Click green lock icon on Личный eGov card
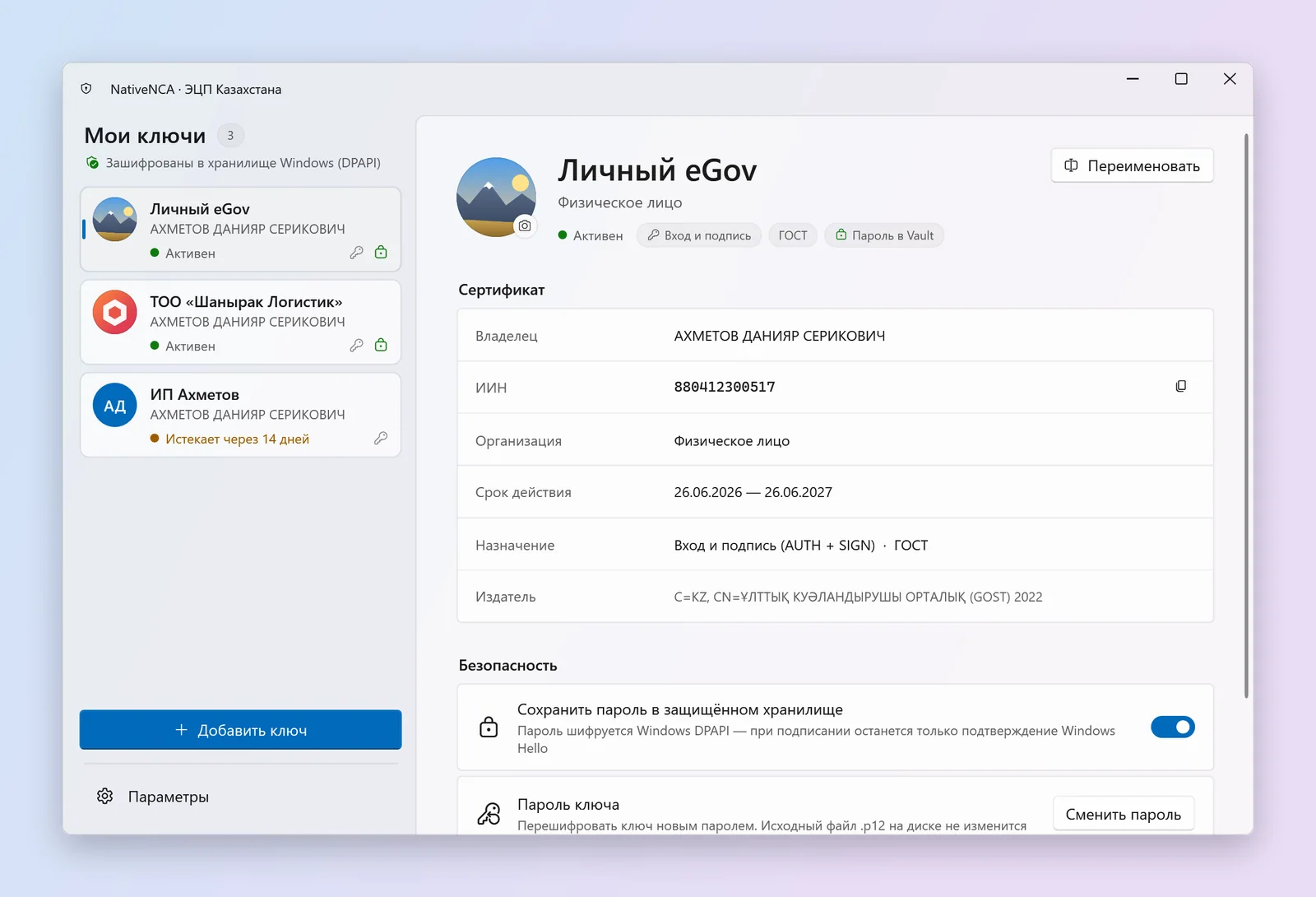 point(381,253)
